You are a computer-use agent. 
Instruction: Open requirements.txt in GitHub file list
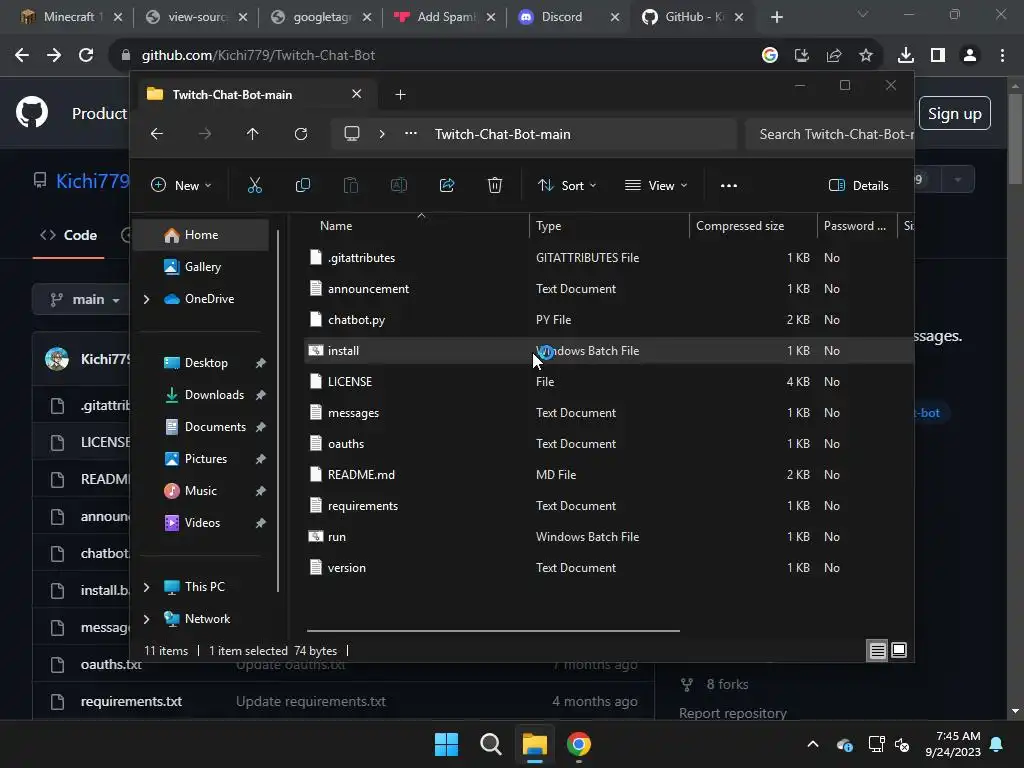coord(131,701)
